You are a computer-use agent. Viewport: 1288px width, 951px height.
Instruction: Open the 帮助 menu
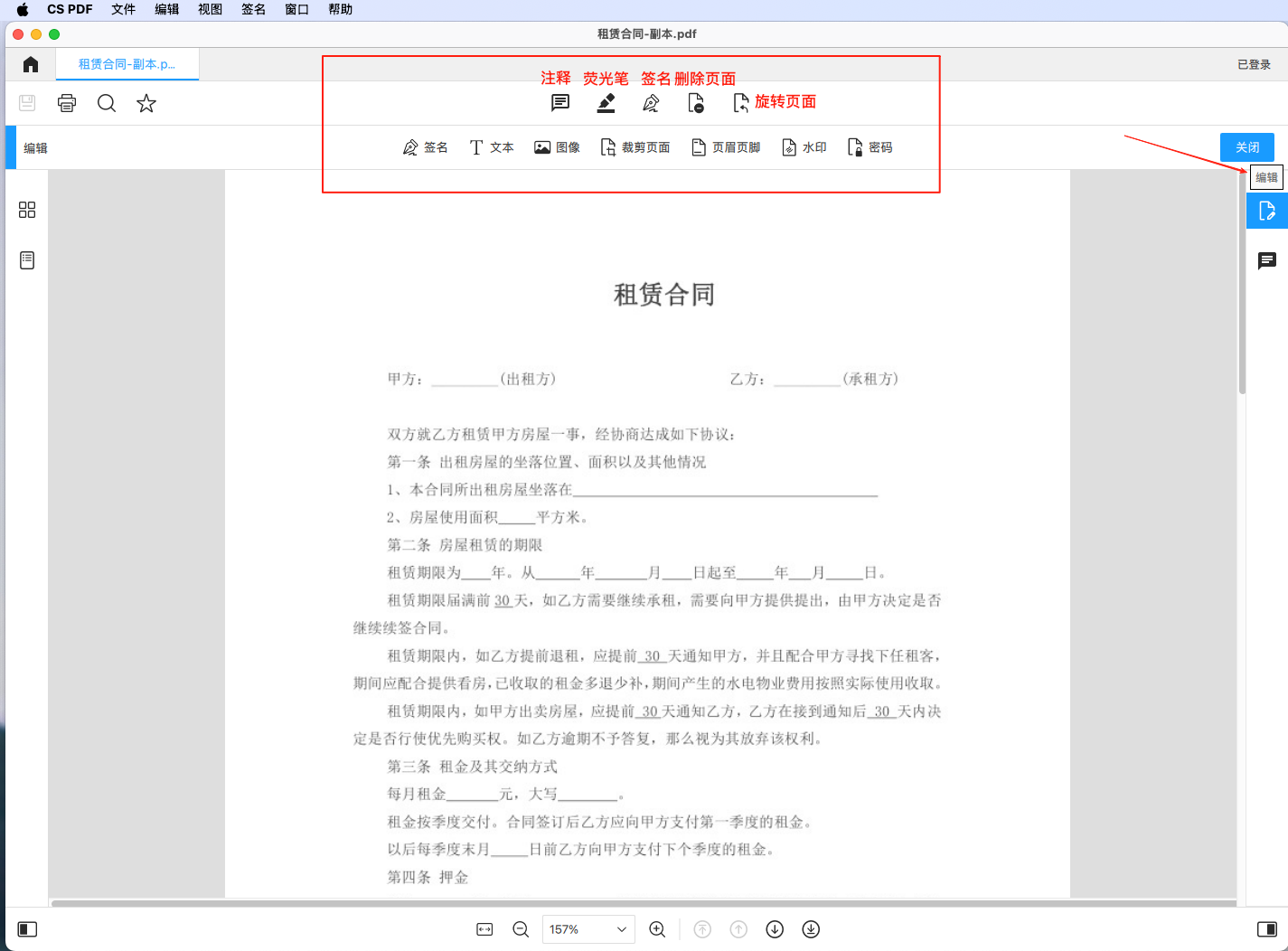pos(341,9)
